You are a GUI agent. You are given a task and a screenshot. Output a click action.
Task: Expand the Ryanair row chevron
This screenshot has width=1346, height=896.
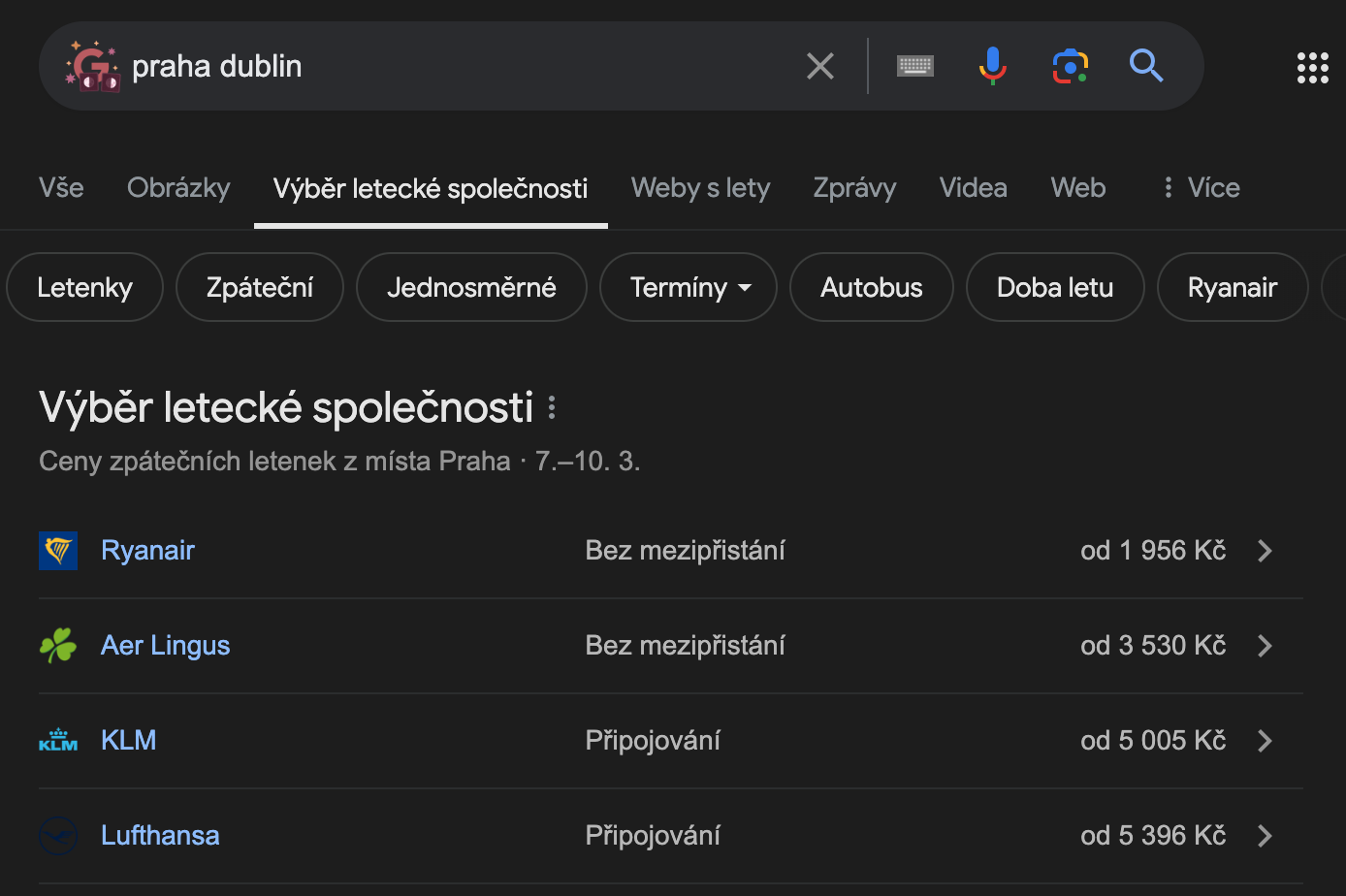1265,551
